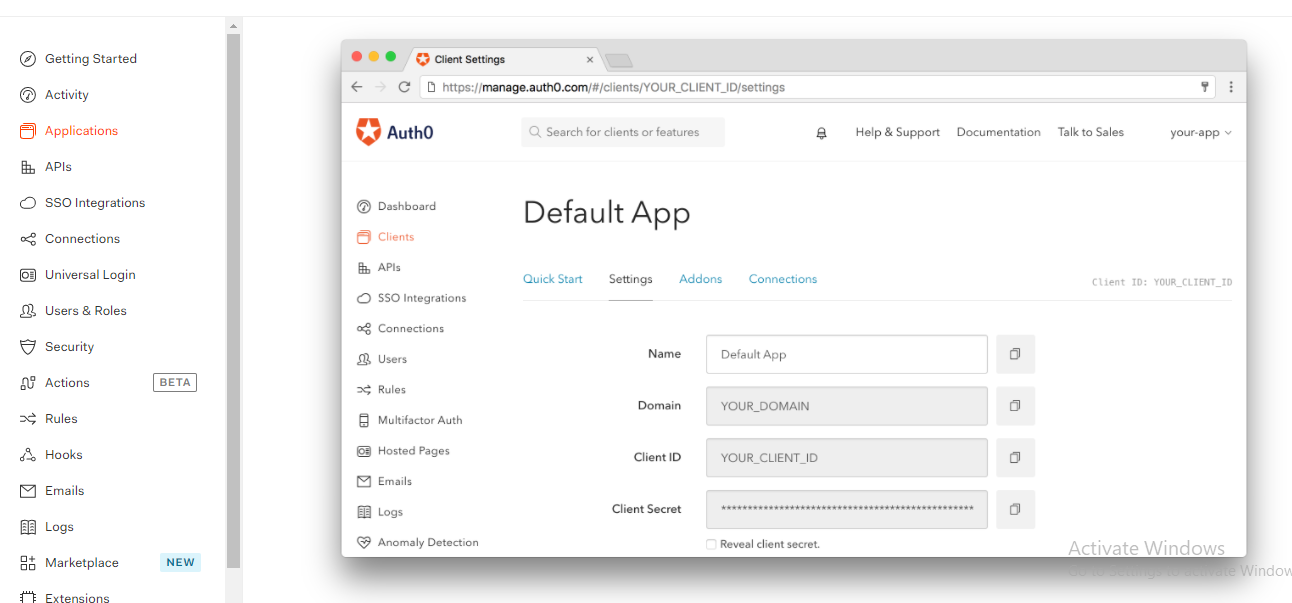
Task: Open Anomaly Detection in the inner sidebar
Action: click(x=418, y=542)
